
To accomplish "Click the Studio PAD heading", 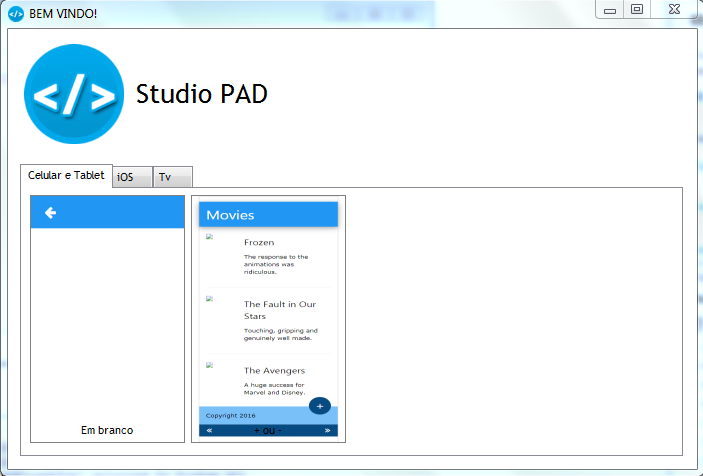I will pyautogui.click(x=201, y=94).
